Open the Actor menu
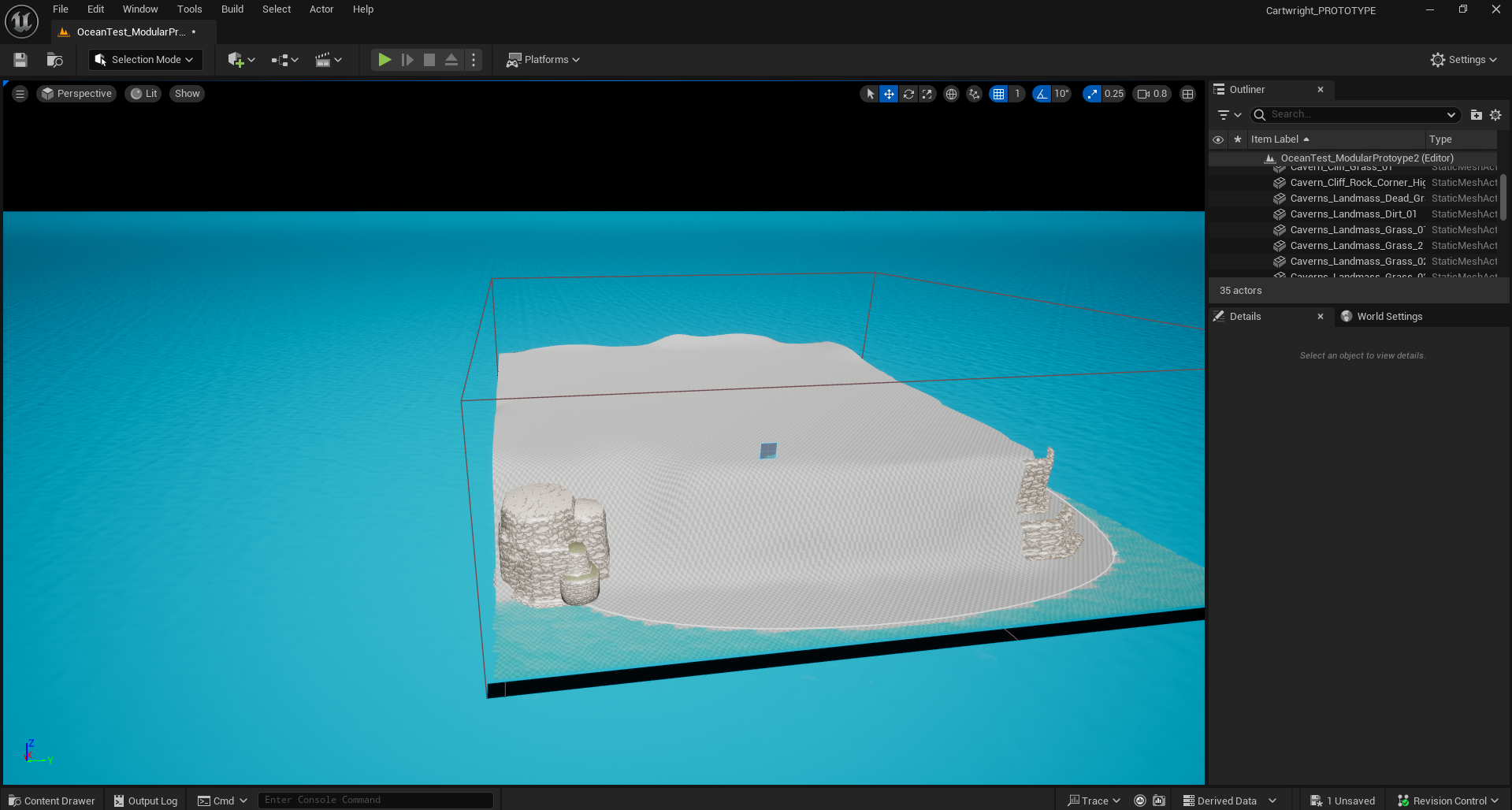The width and height of the screenshot is (1512, 810). pos(321,9)
